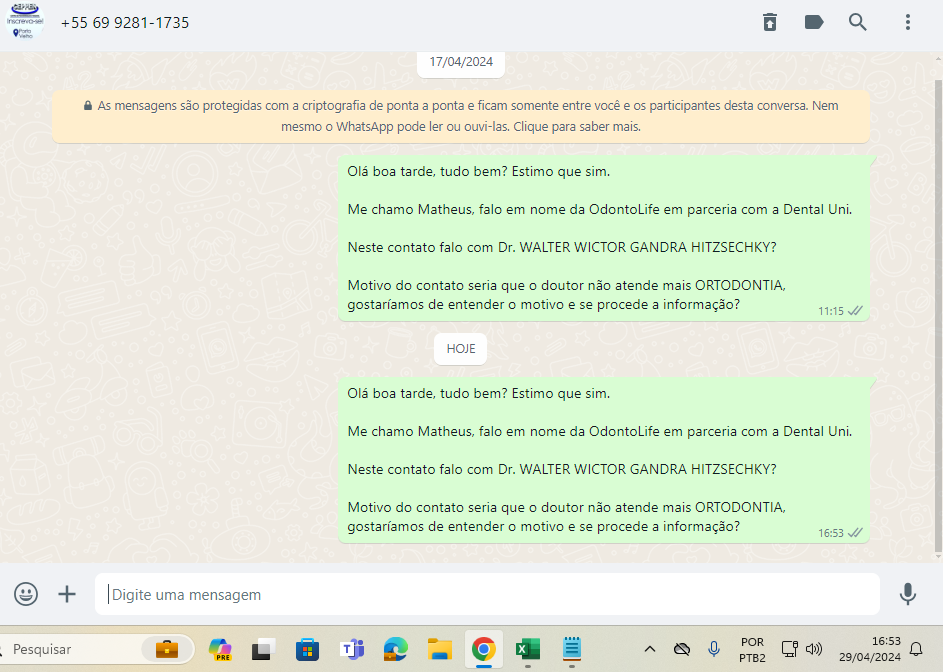The height and width of the screenshot is (672, 943).
Task: Switch to Excel in the taskbar
Action: point(527,649)
